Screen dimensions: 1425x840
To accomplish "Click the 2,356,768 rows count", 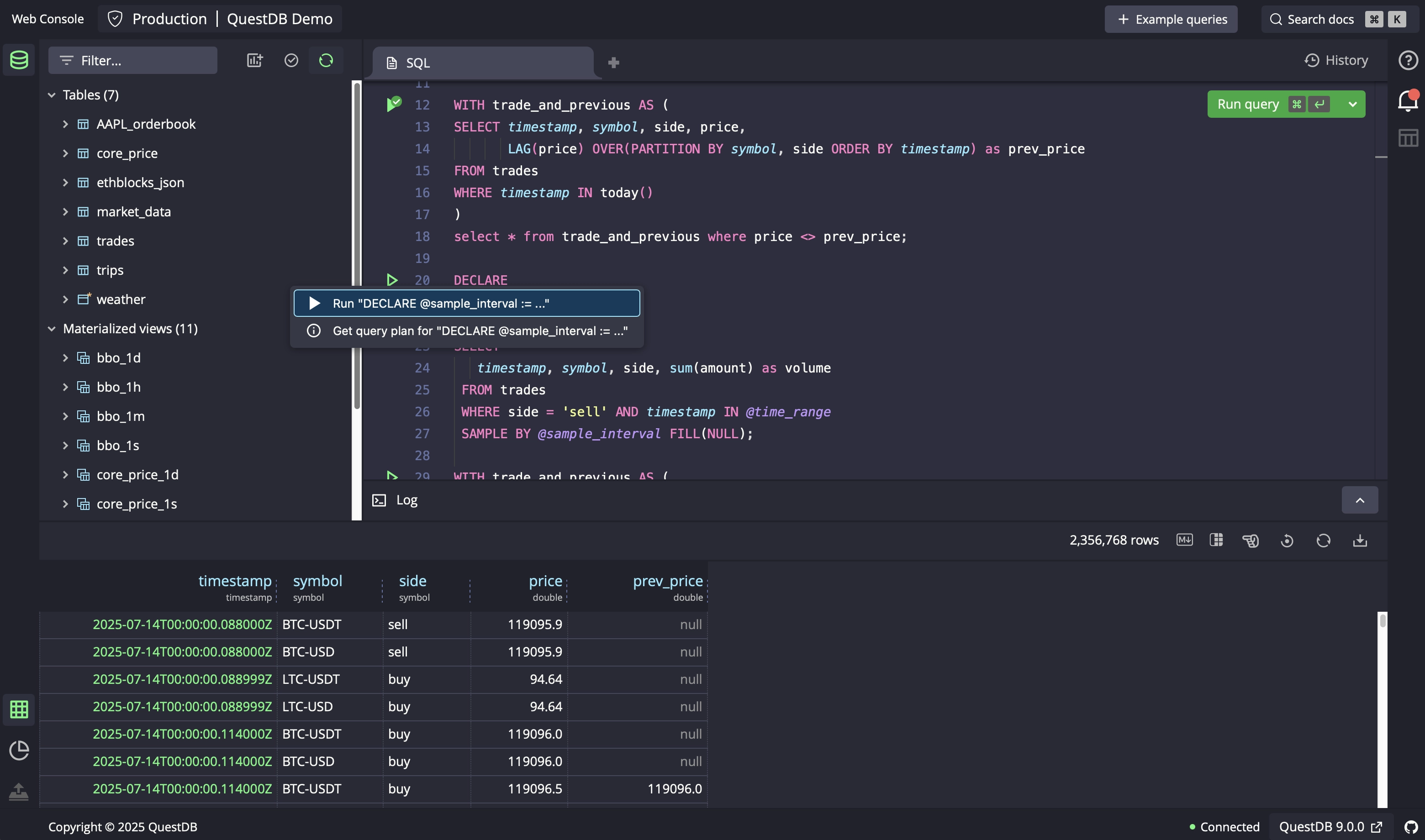I will pos(1114,540).
